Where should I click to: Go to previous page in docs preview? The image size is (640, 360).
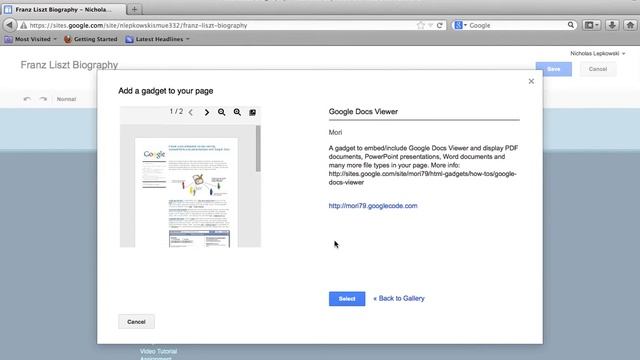[x=191, y=112]
